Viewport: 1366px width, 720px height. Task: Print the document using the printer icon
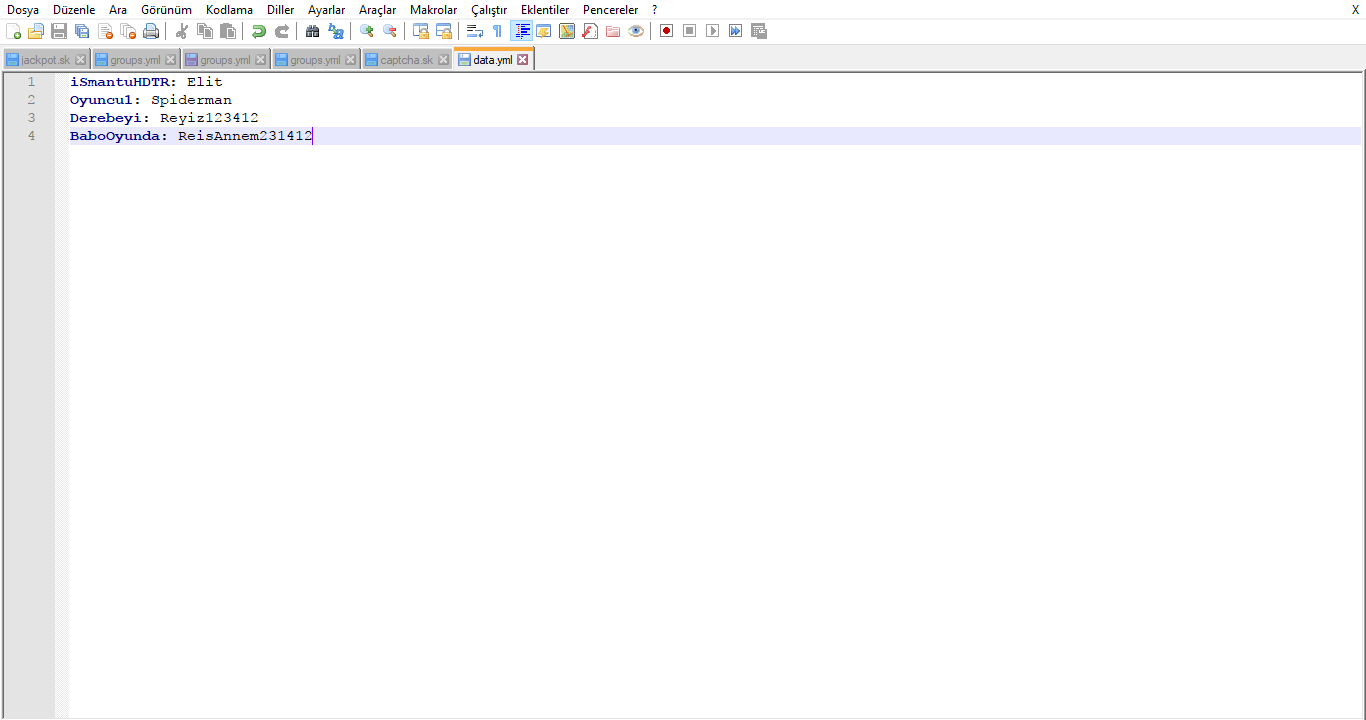pyautogui.click(x=151, y=31)
